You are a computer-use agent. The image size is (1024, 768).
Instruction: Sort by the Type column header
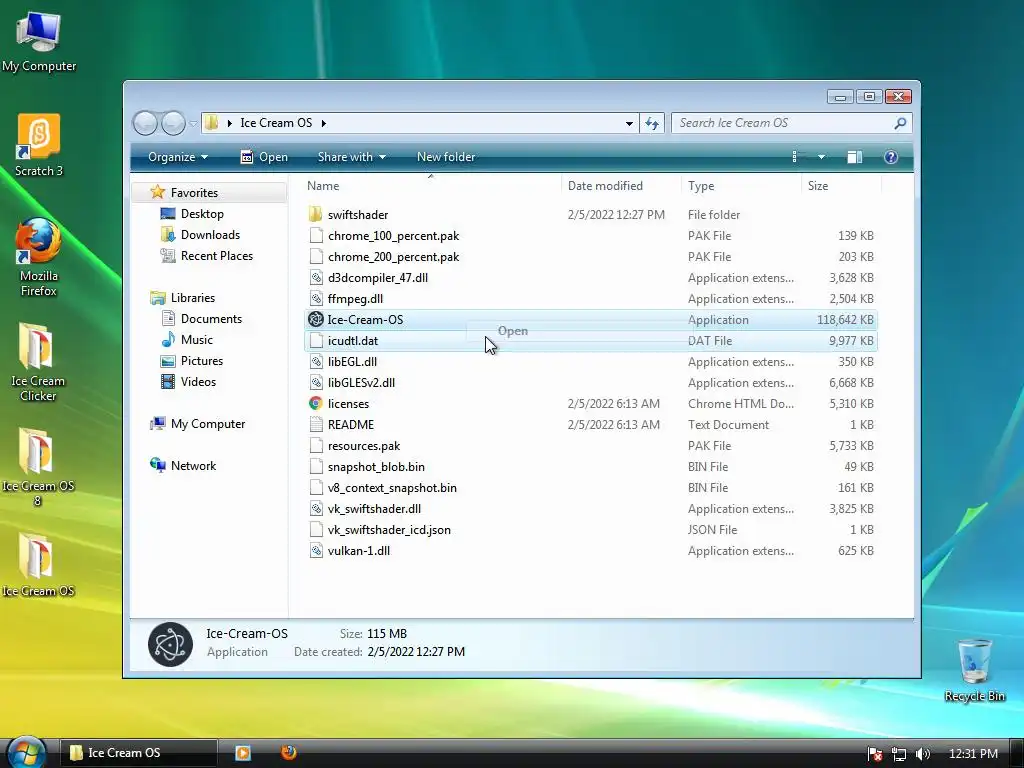pos(741,185)
